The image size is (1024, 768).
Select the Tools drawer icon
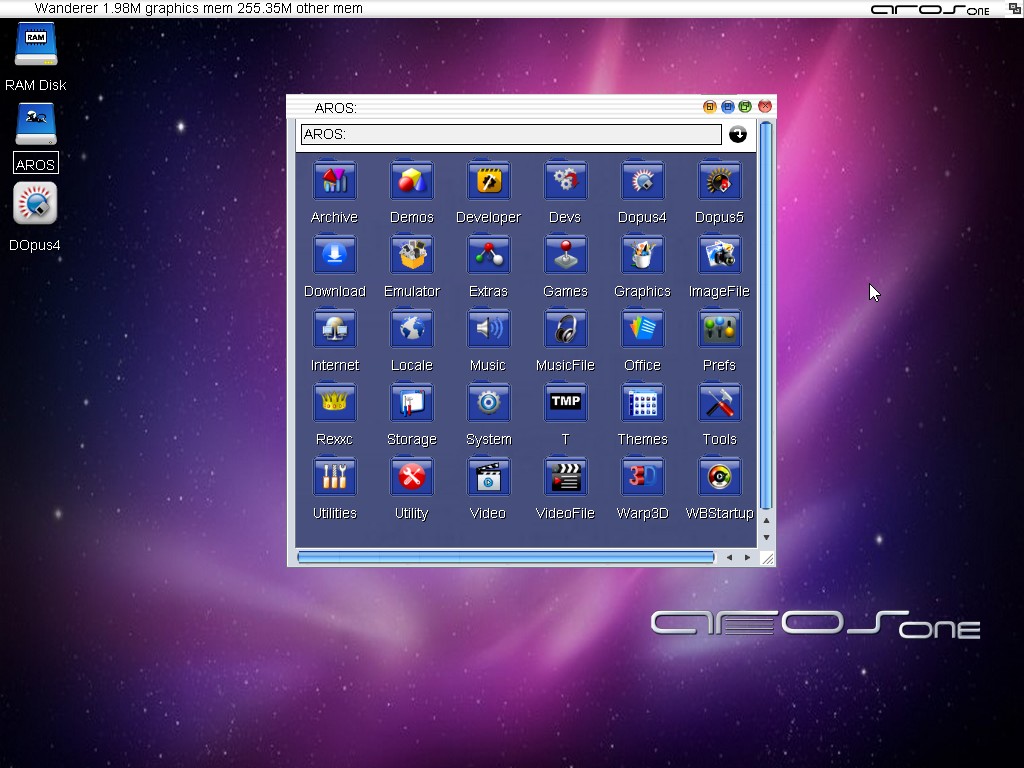719,403
